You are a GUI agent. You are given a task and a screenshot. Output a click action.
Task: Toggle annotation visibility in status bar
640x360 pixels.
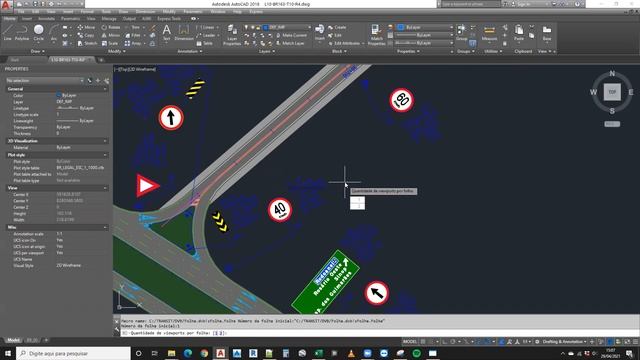(502, 342)
